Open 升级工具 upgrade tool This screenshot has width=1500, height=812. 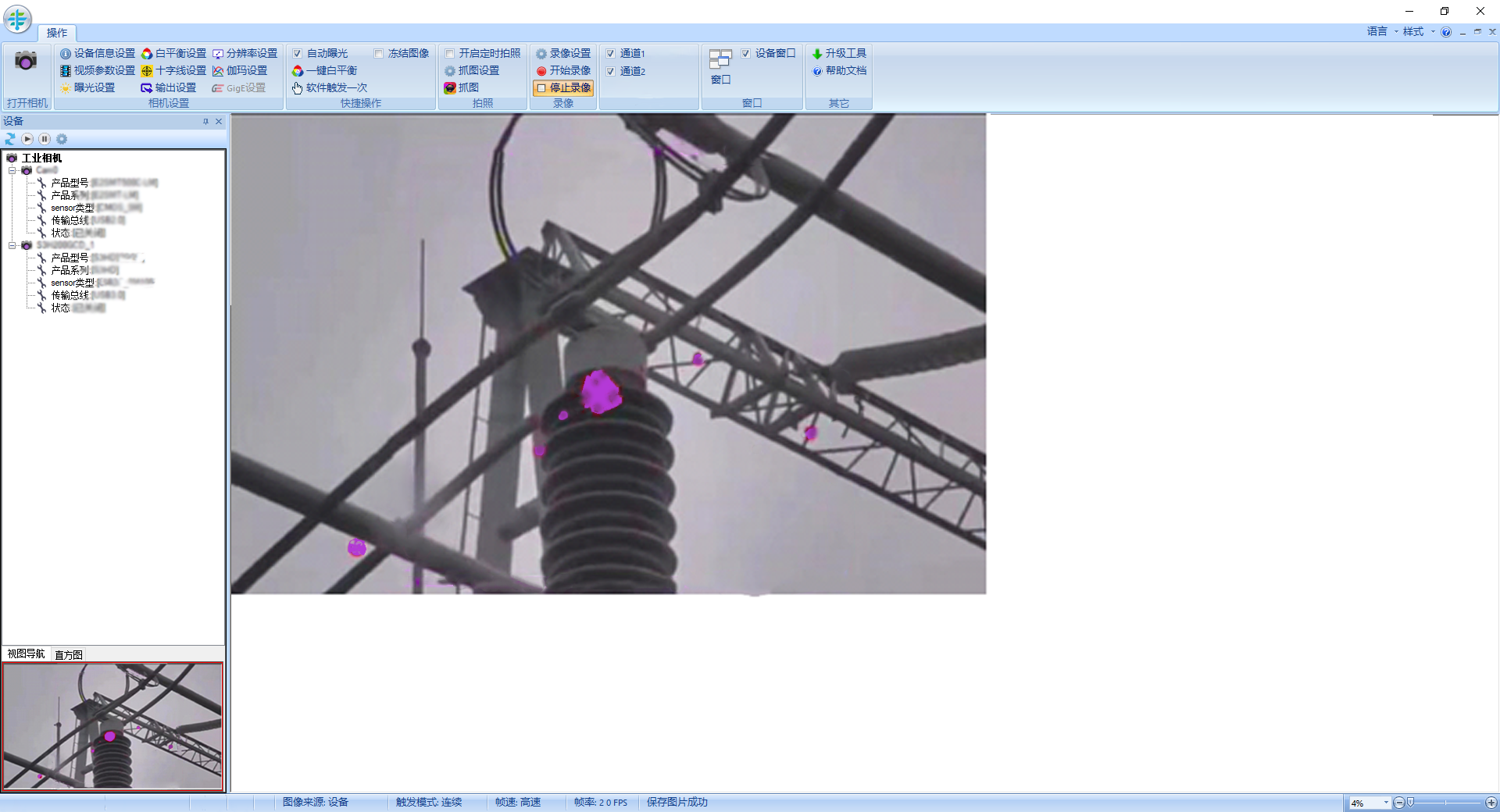point(842,53)
